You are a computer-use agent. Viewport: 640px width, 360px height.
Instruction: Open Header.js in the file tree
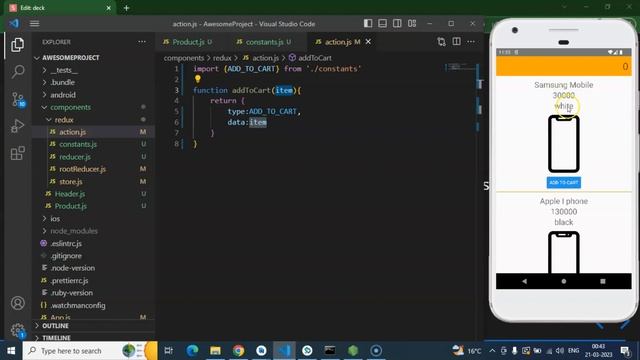pos(70,194)
